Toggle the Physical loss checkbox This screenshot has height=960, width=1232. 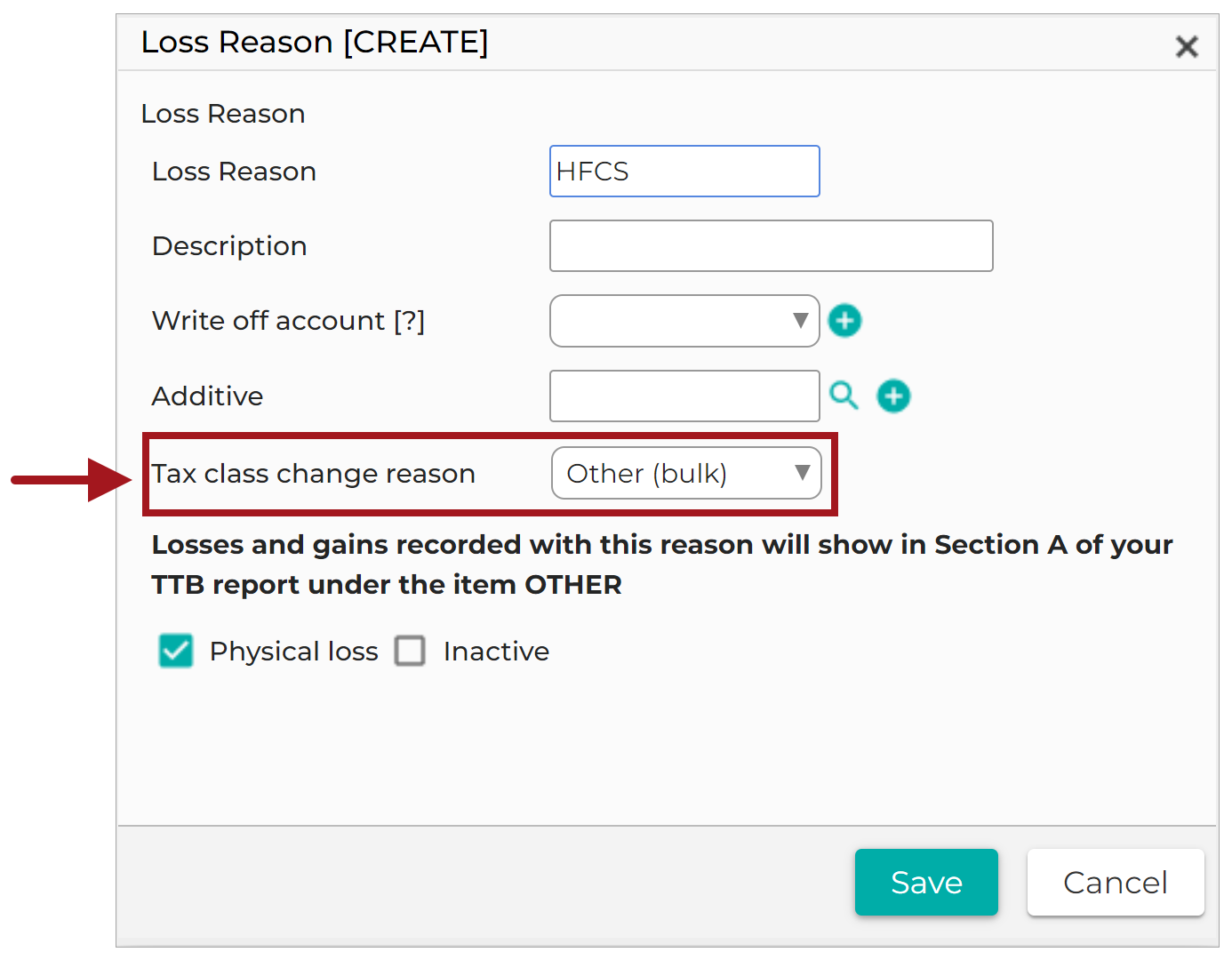pyautogui.click(x=176, y=651)
